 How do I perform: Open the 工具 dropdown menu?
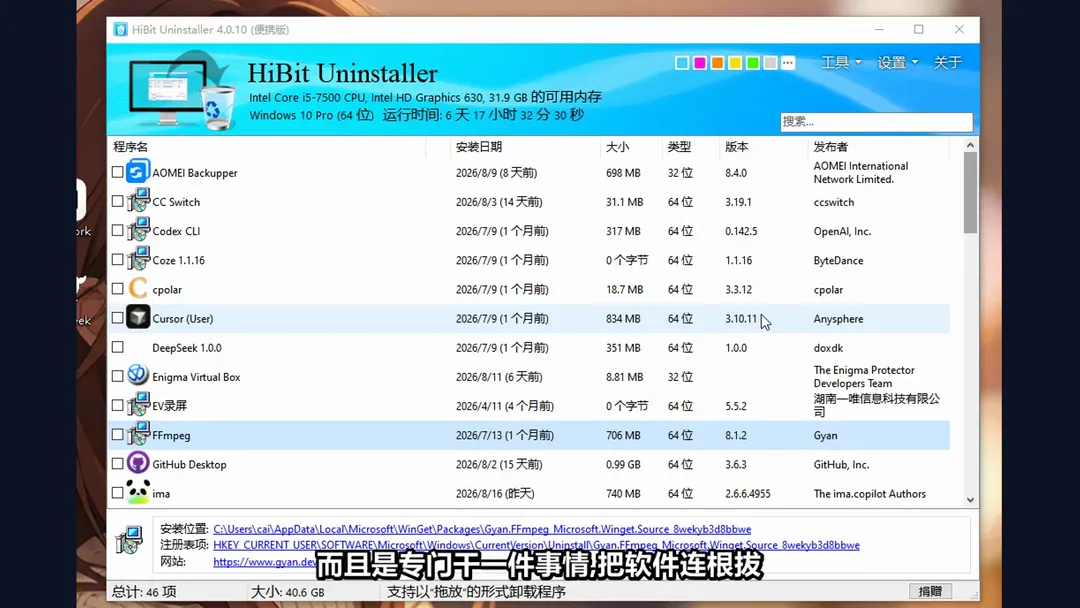pyautogui.click(x=841, y=63)
